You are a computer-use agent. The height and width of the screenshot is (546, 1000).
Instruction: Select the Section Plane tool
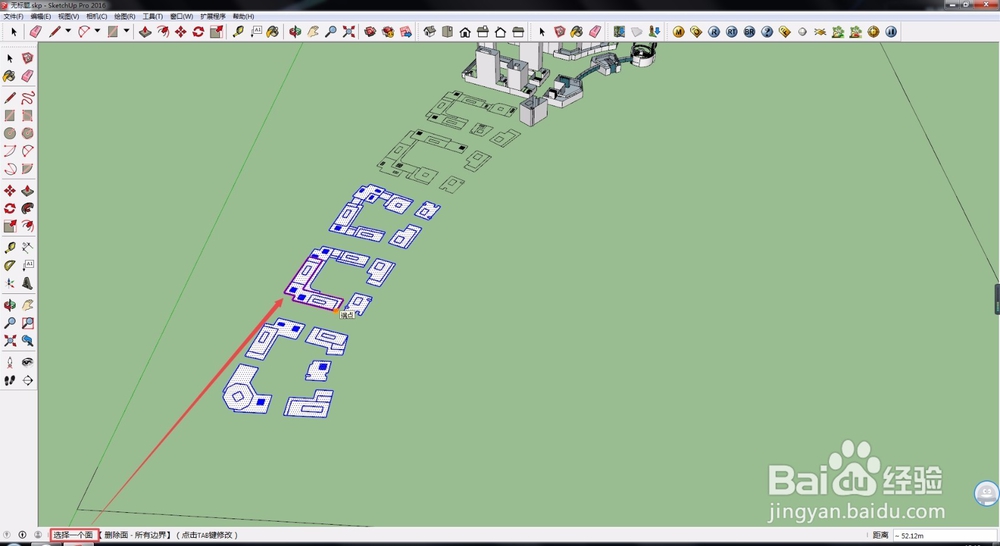point(27,381)
